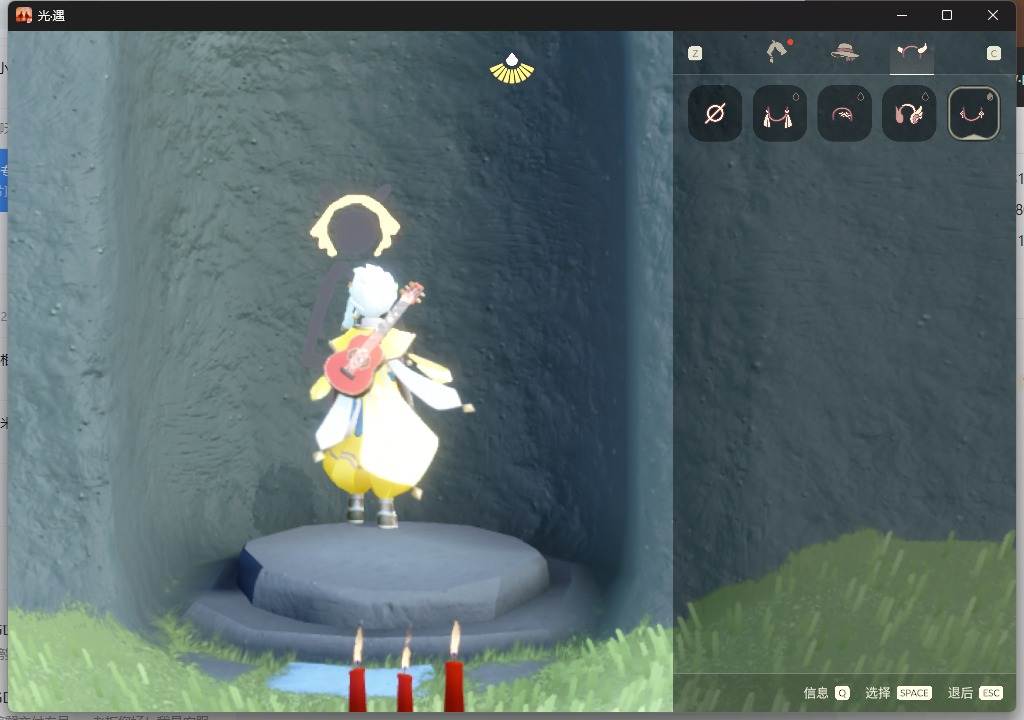Equip the tassel earrings accessory
This screenshot has width=1024, height=720.
coord(779,114)
